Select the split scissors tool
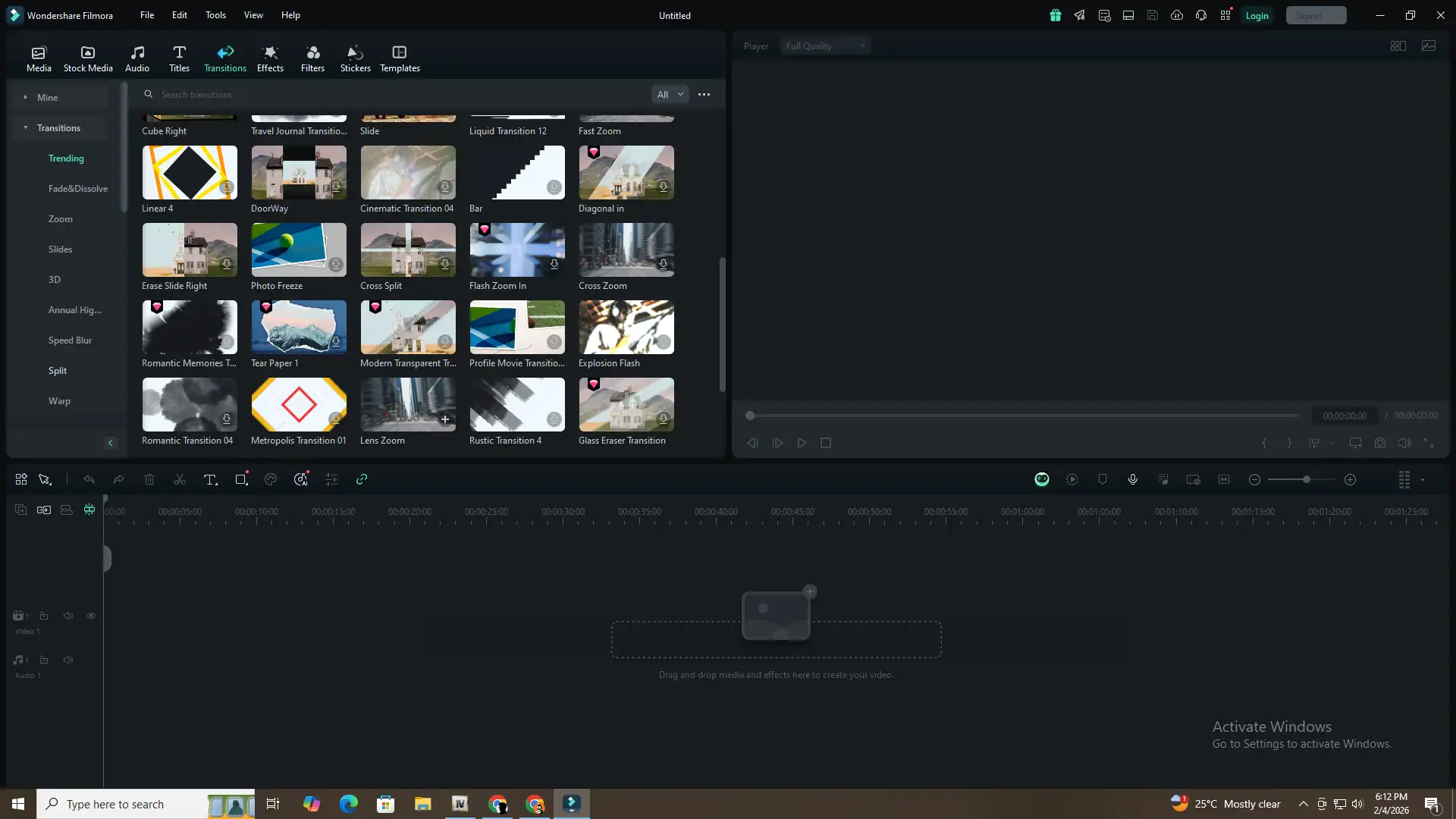This screenshot has width=1456, height=819. [180, 479]
